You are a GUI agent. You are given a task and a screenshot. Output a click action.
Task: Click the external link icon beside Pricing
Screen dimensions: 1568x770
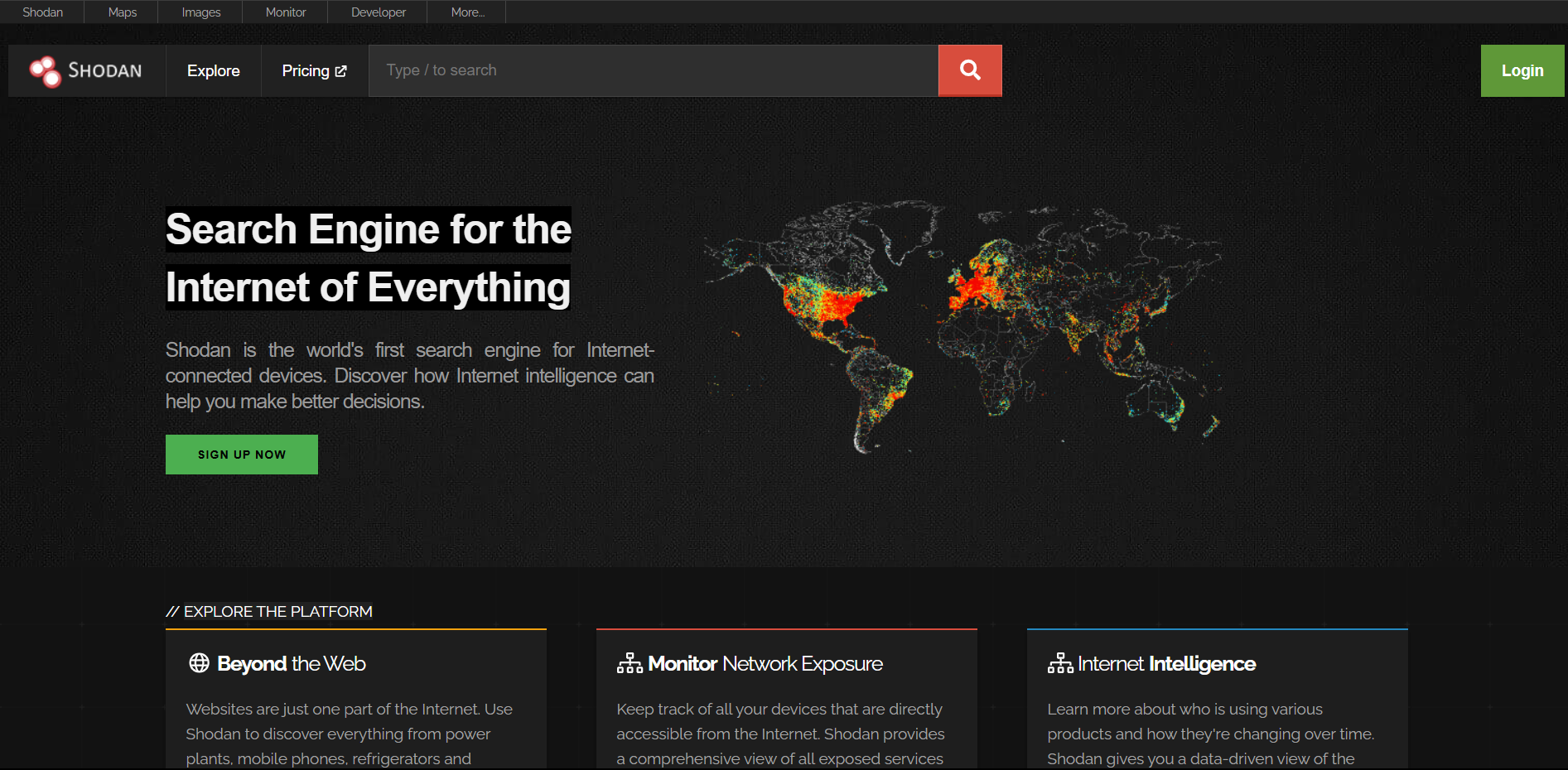click(x=341, y=70)
